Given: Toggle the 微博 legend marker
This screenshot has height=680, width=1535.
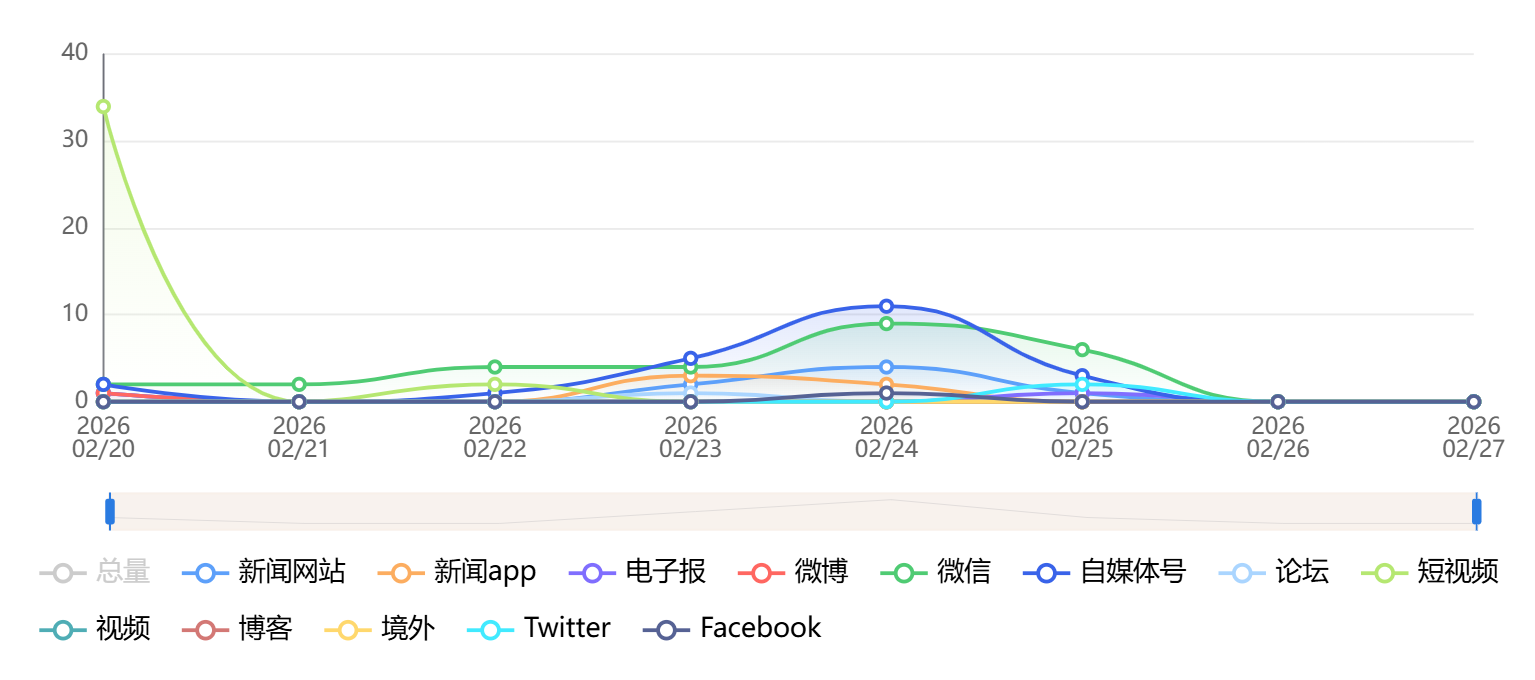Looking at the screenshot, I should (793, 572).
